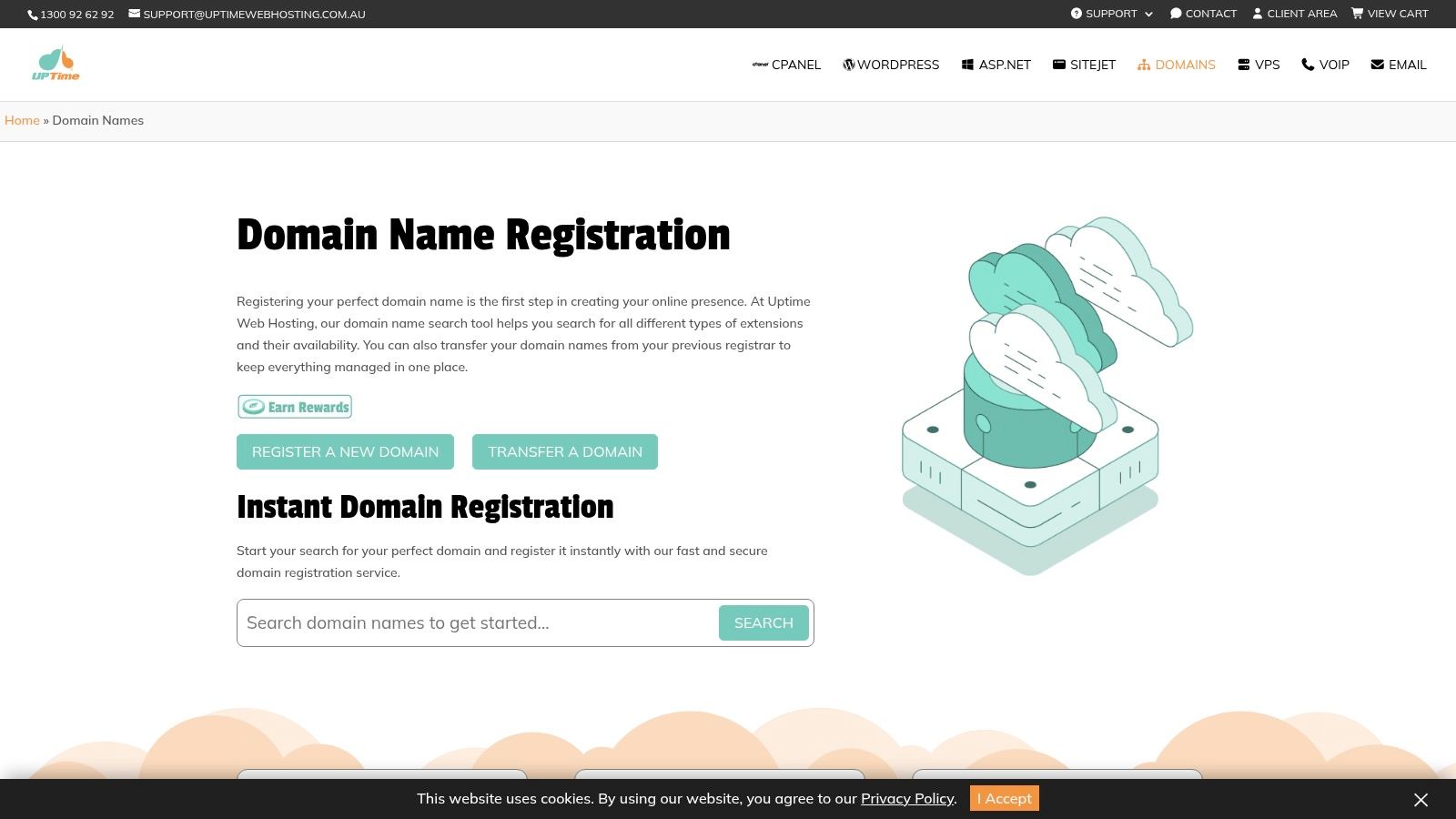Select the DOMAINS menu item
This screenshot has width=1456, height=819.
[1177, 65]
